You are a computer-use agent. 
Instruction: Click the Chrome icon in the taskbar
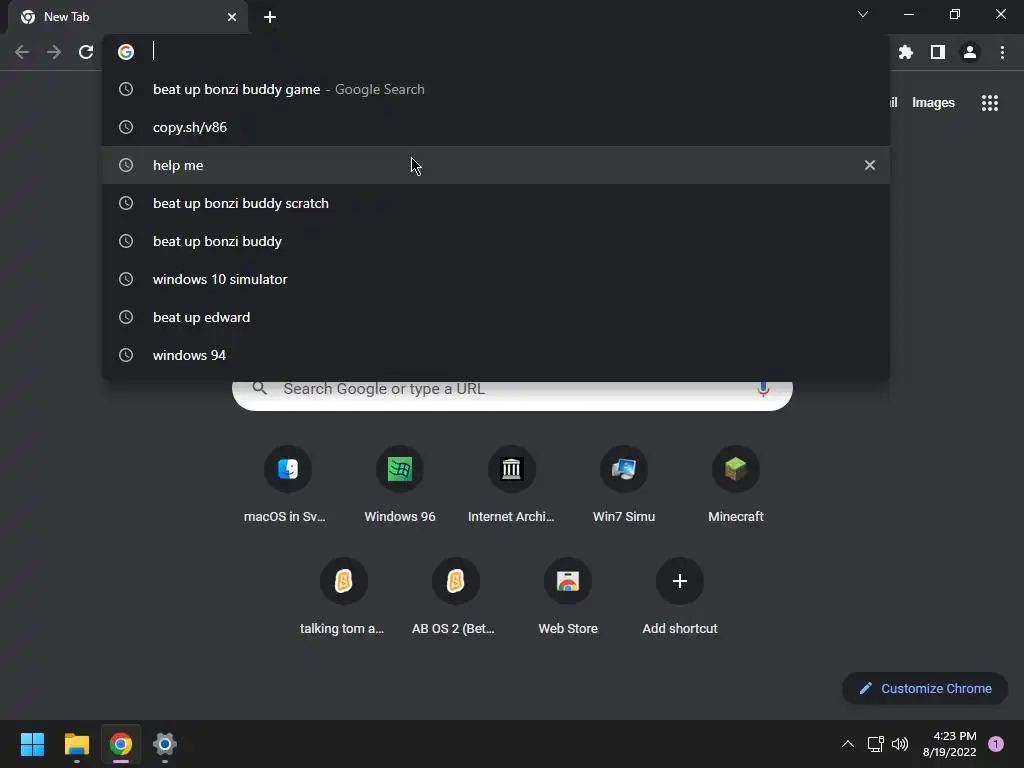click(x=121, y=744)
